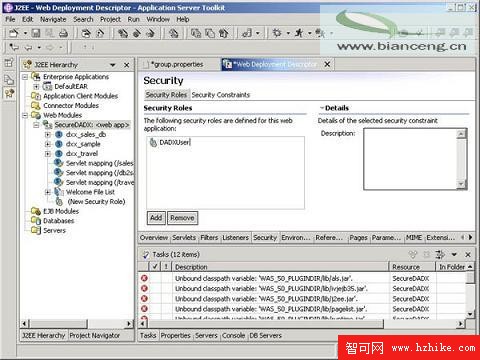Collapse the Details section twistie
The height and width of the screenshot is (360, 480).
click(322, 108)
